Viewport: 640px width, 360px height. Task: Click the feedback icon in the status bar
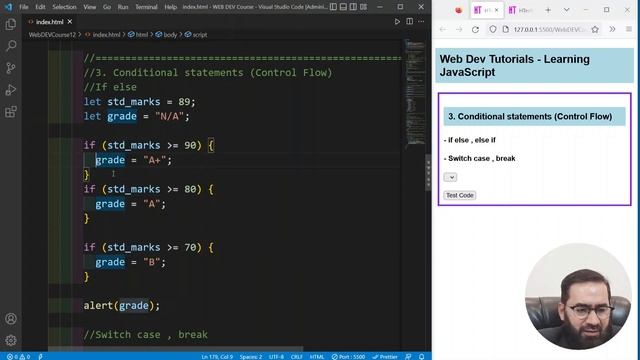[408, 357]
